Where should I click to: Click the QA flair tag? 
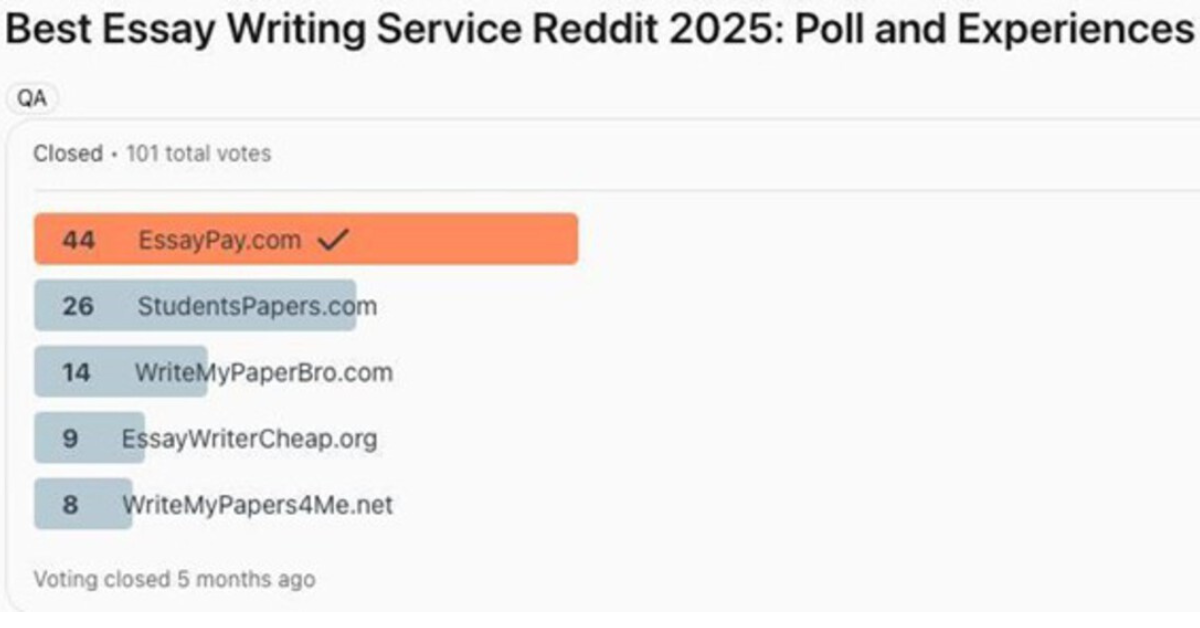click(32, 98)
